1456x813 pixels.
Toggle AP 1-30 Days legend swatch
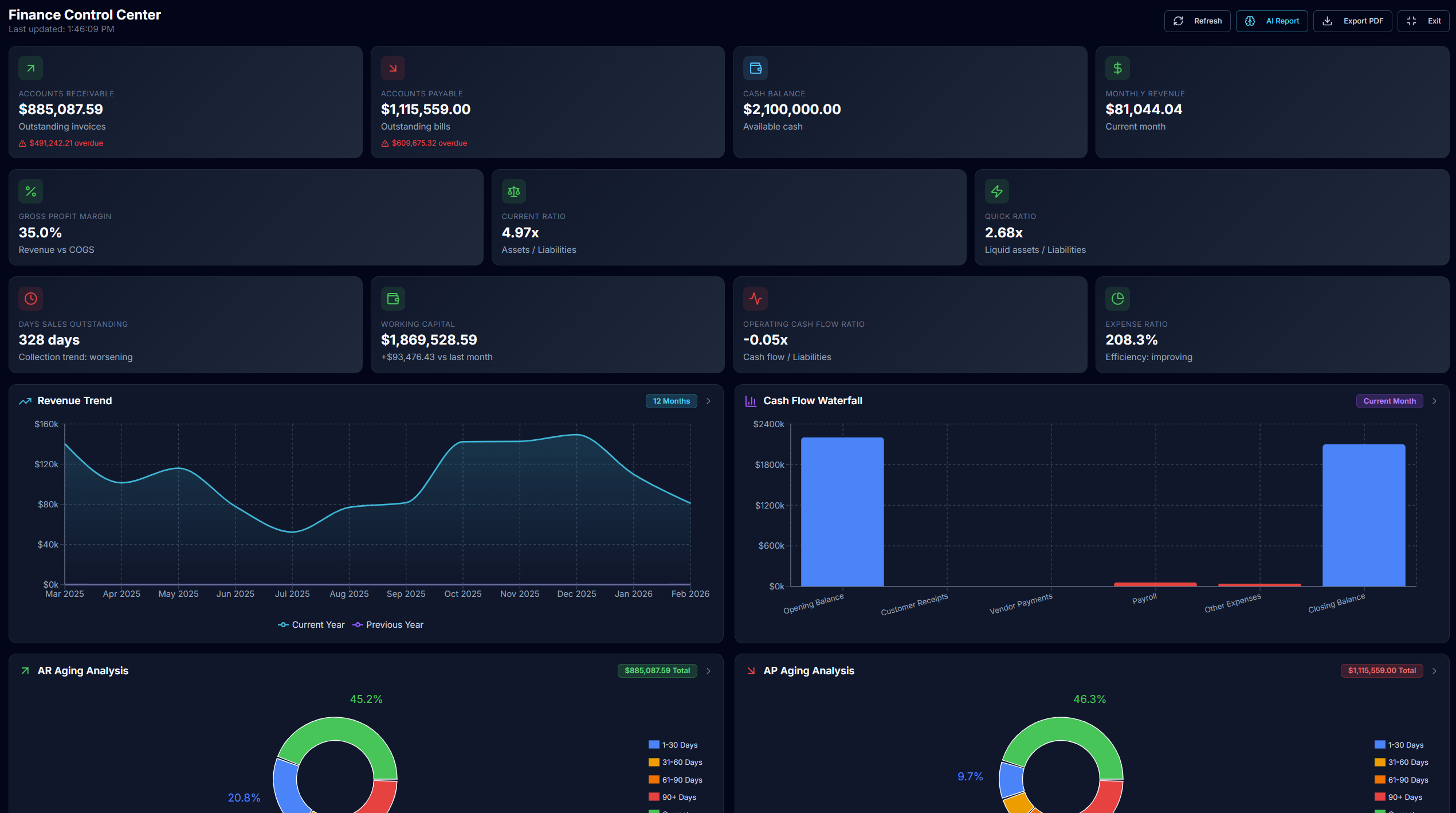pos(1380,745)
